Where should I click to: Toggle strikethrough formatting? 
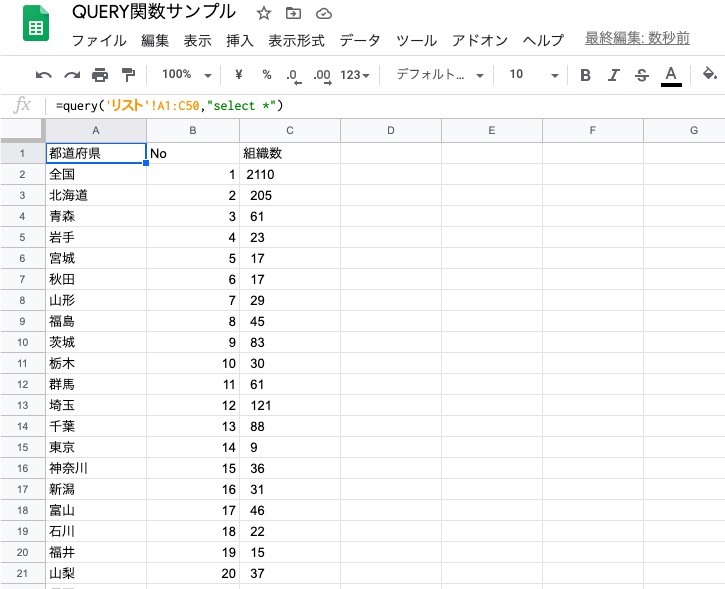(642, 75)
